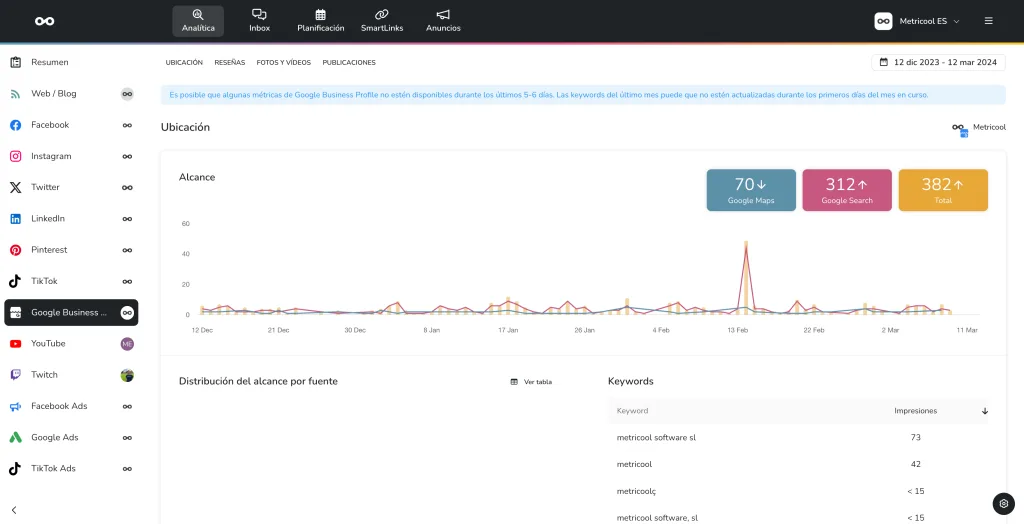The width and height of the screenshot is (1024, 524).
Task: Click Ver tabla button
Action: (531, 382)
